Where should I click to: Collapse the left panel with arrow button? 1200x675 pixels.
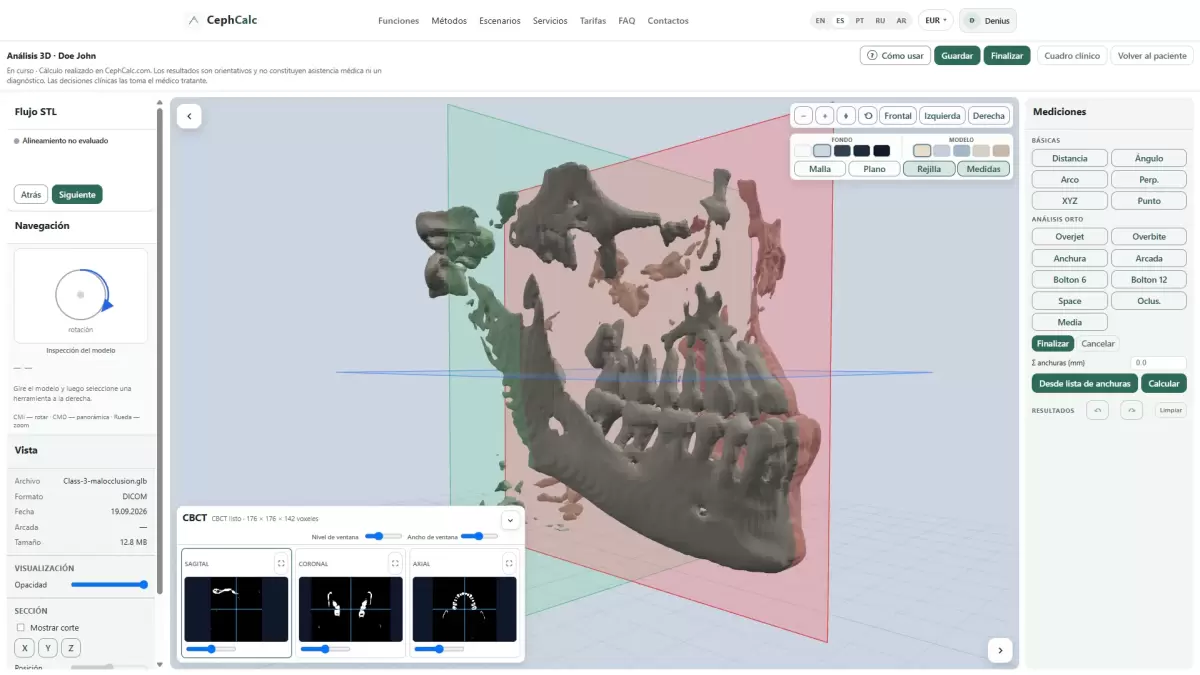[189, 116]
